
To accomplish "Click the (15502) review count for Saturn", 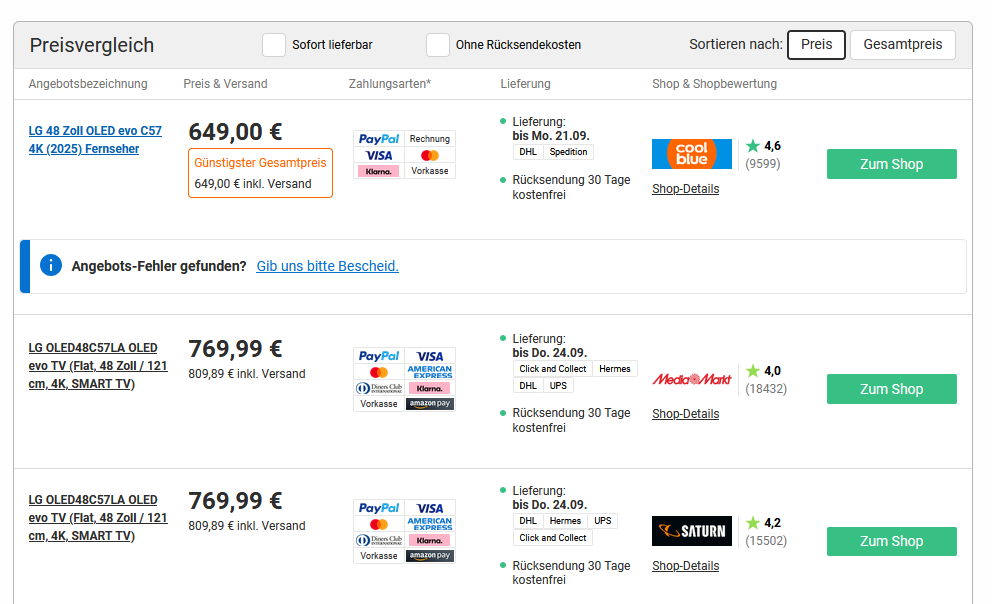I will point(766,541).
